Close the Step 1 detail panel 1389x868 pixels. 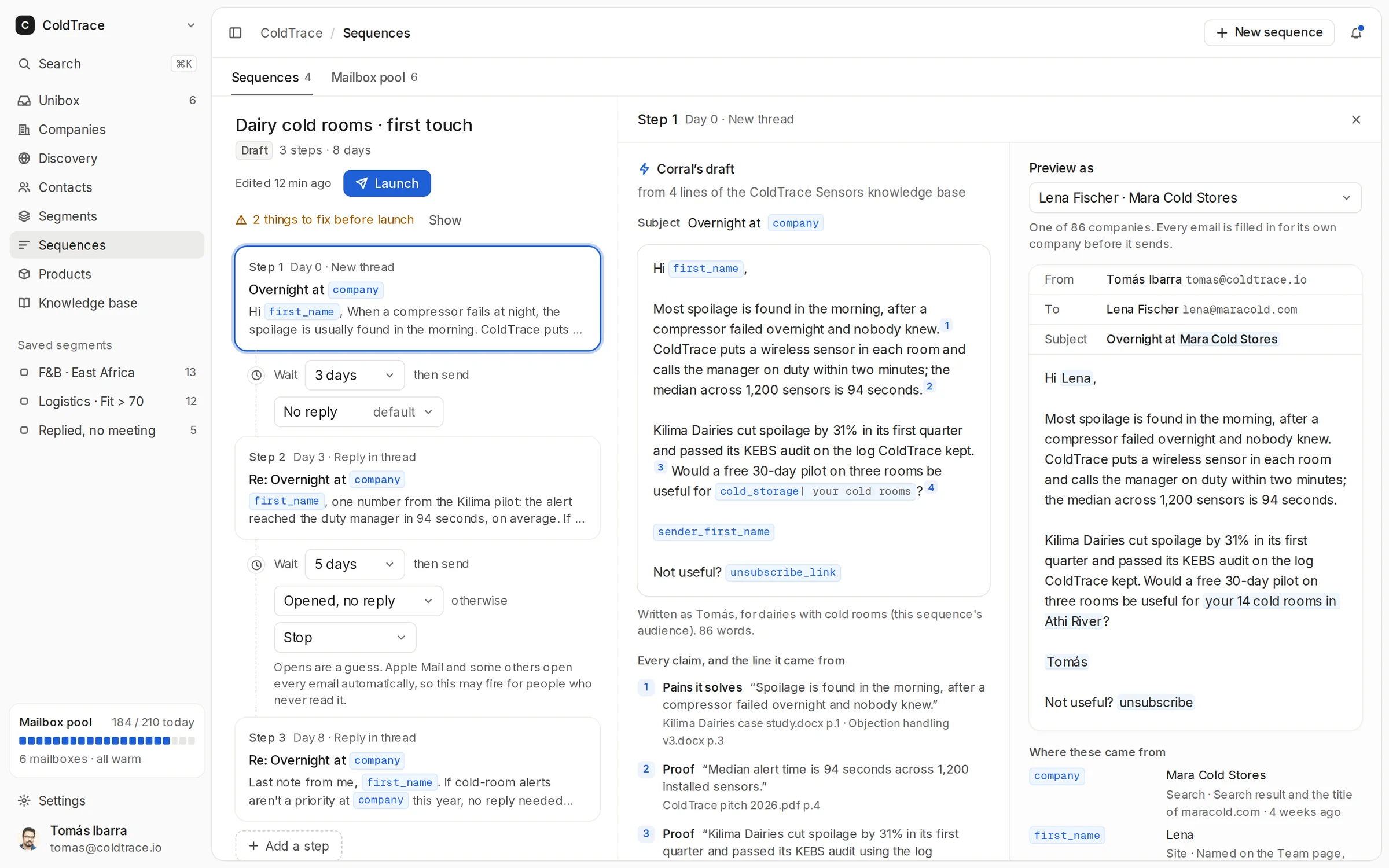click(x=1356, y=119)
